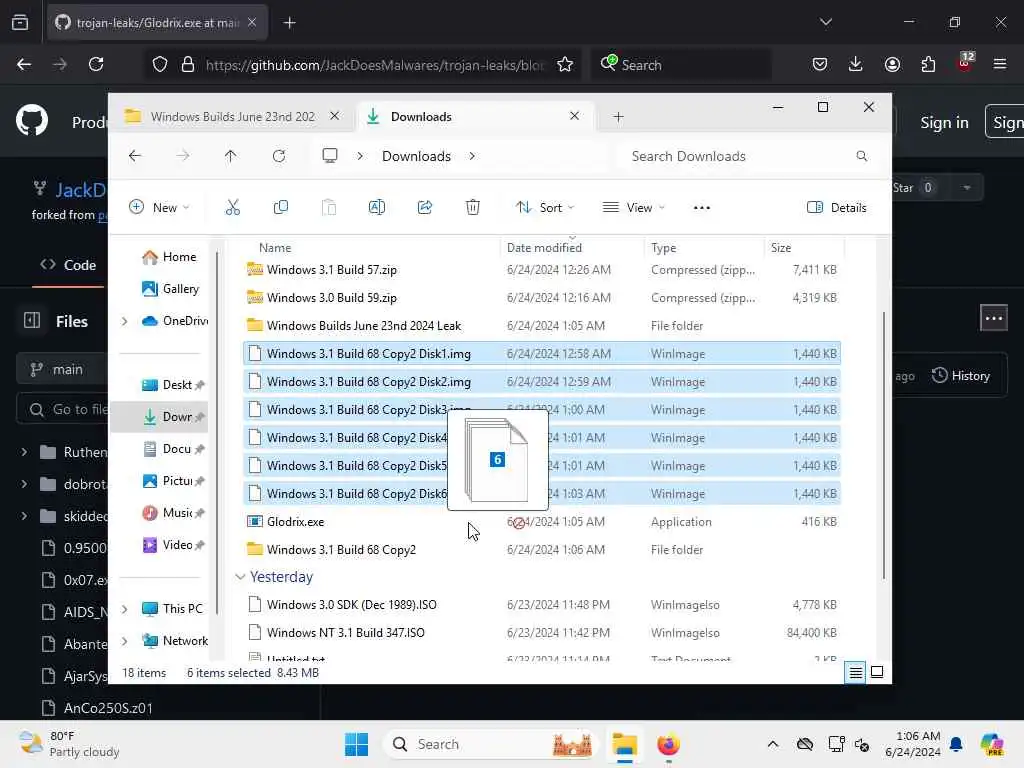Image resolution: width=1024 pixels, height=768 pixels.
Task: Go back in File Explorer
Action: 135,156
